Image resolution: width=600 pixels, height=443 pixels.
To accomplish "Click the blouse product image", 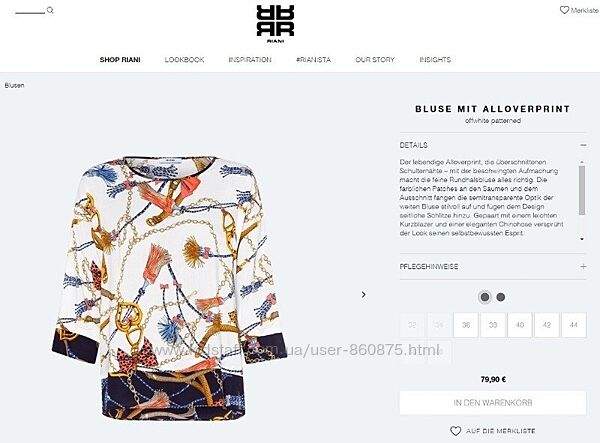I will (170, 287).
